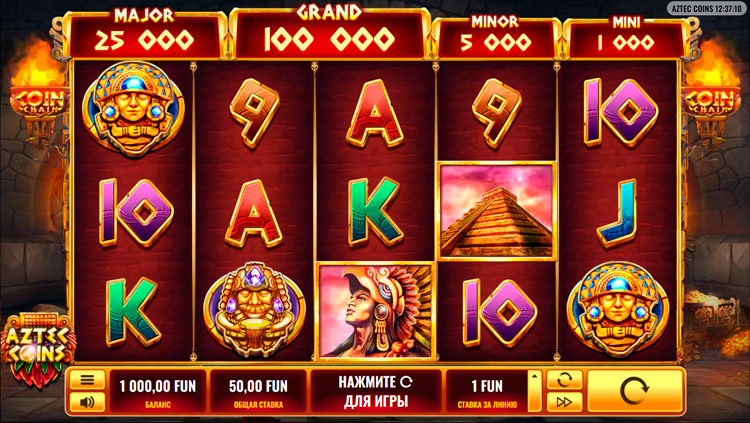Click the GRAND 100 000 jackpot banner
750x423 pixels.
[x=329, y=33]
